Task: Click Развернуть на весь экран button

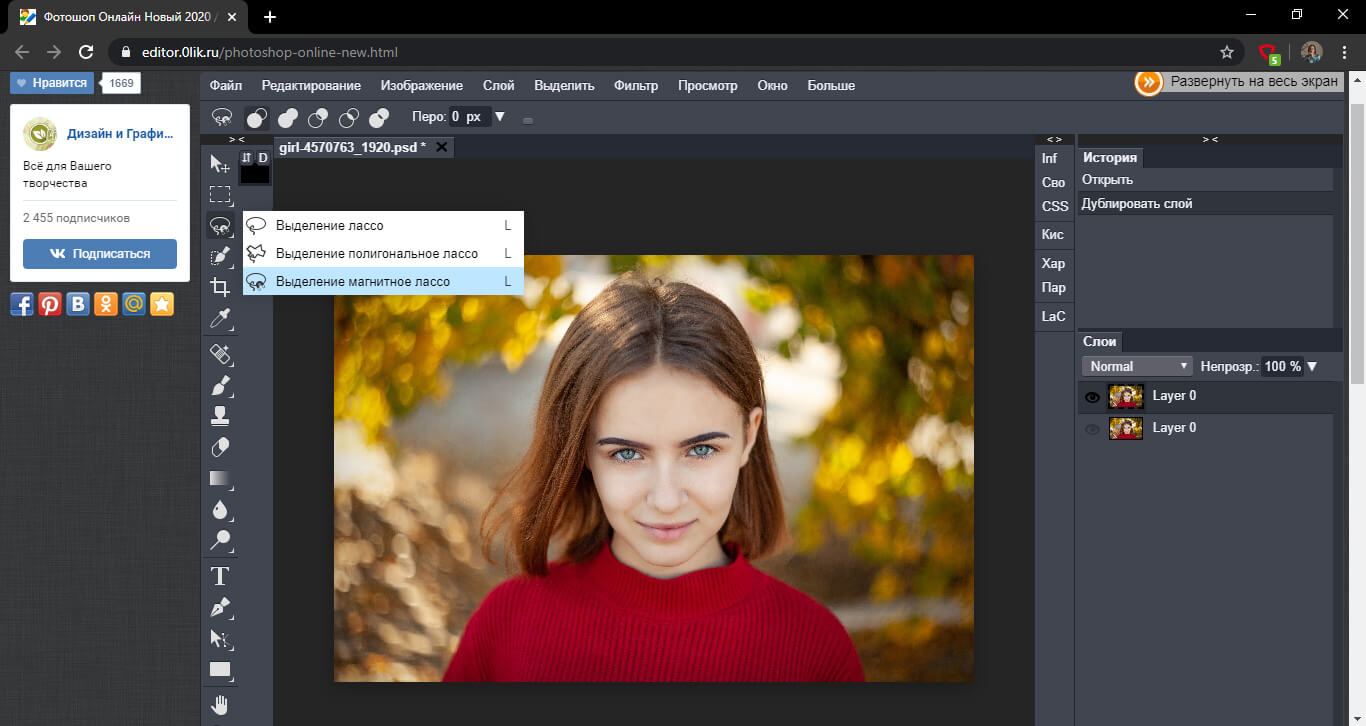Action: [1237, 82]
